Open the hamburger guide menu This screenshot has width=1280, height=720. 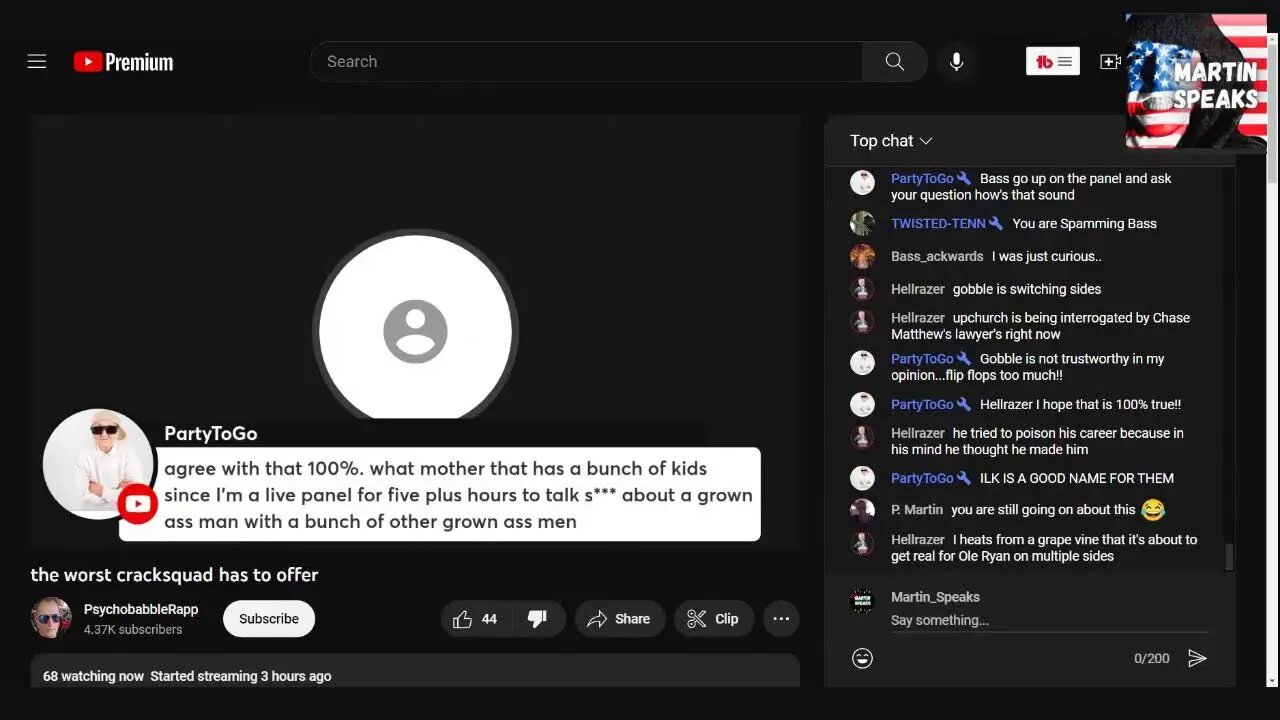[x=37, y=62]
